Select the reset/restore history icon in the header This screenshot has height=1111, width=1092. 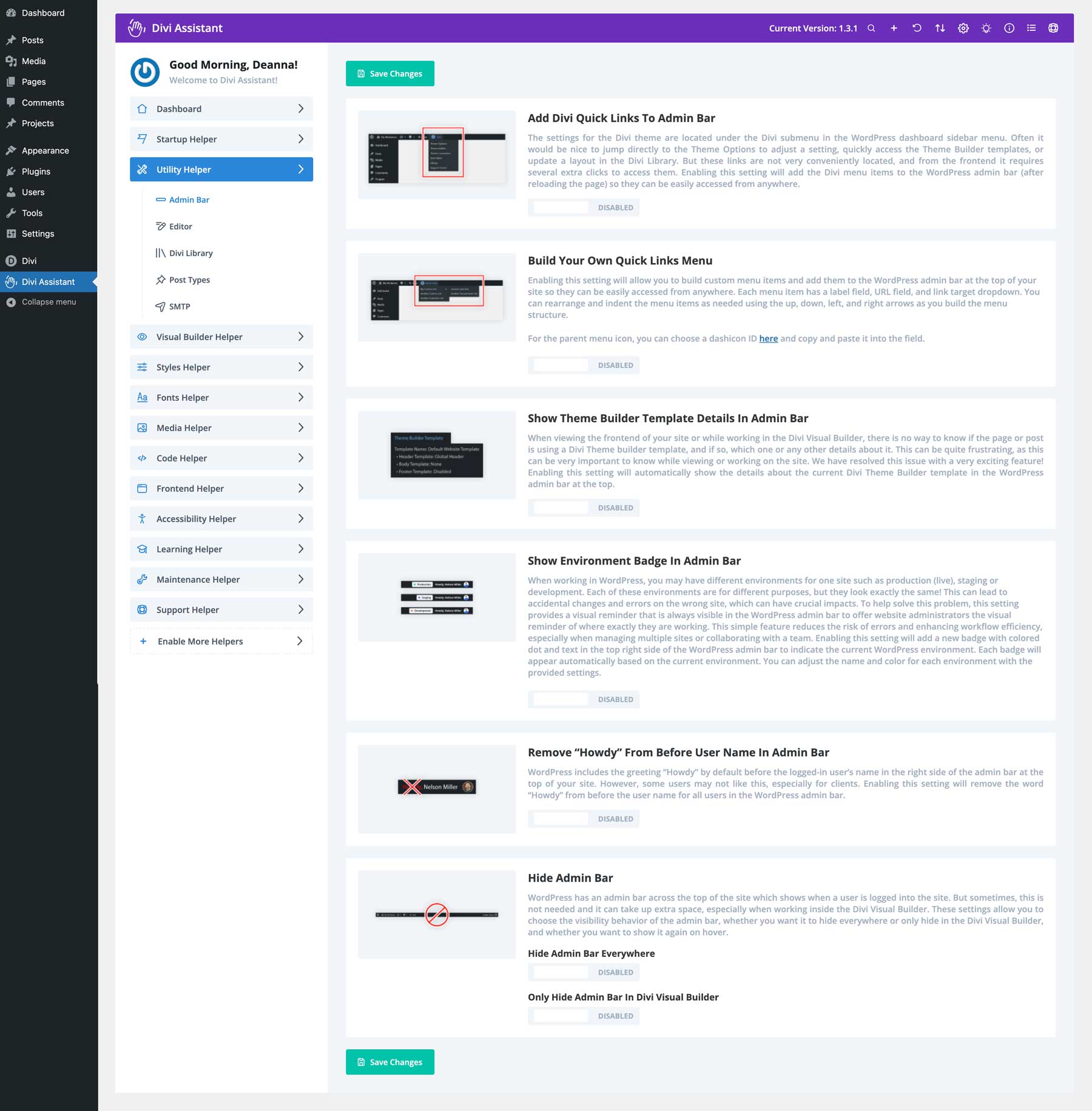[x=917, y=28]
